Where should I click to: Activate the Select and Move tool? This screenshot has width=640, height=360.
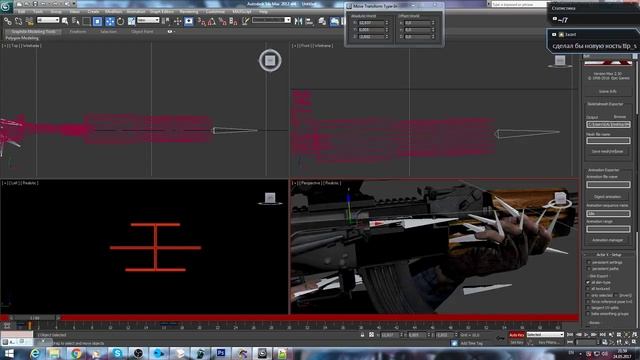[110, 21]
